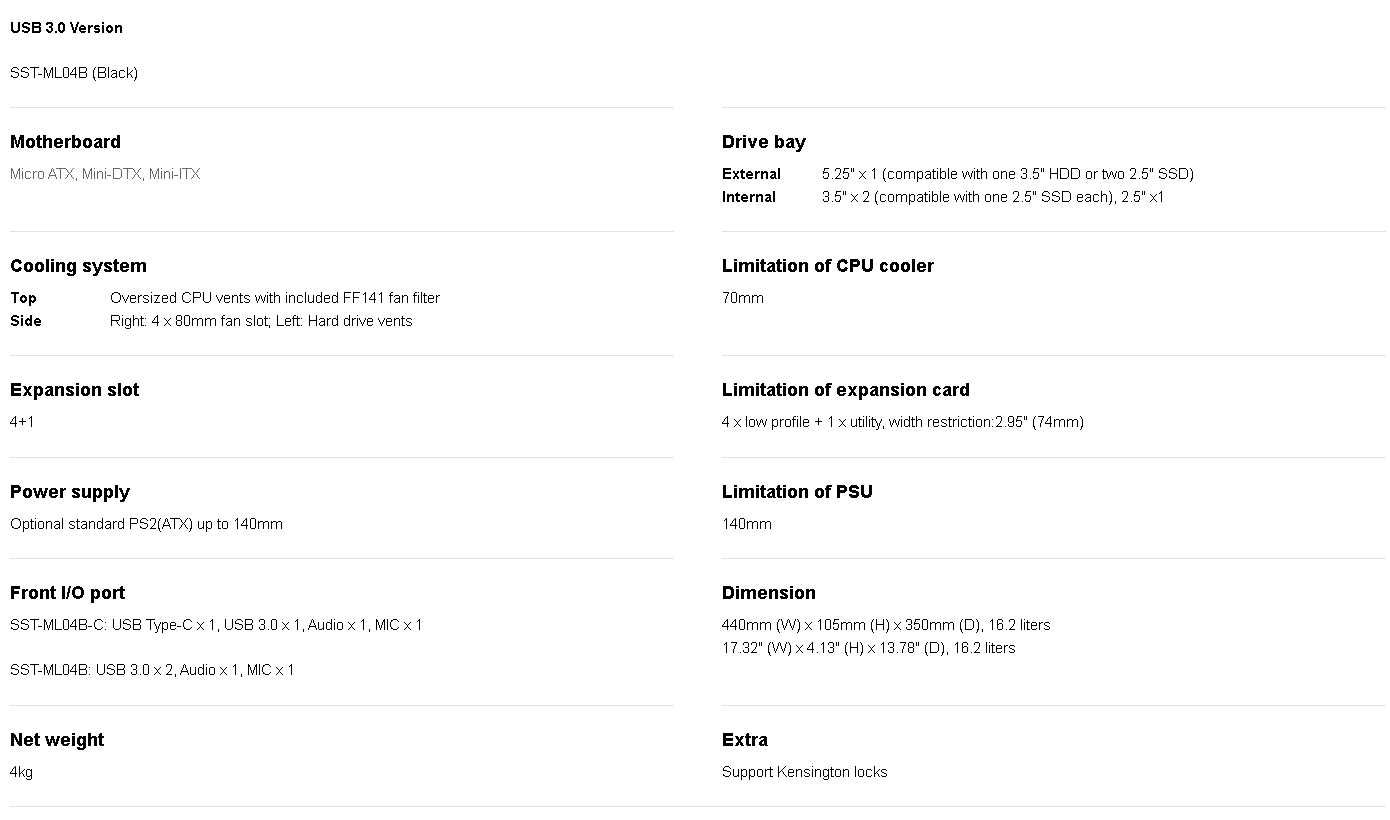Screen dimensions: 1390x820
Task: Select the SST-ML04B (Black) model text
Action: point(74,73)
